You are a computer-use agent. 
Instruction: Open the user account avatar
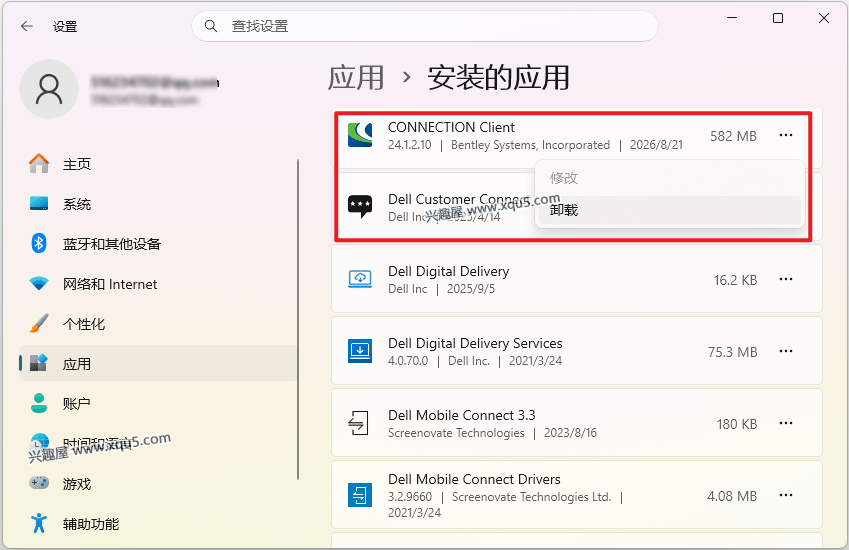[x=49, y=89]
